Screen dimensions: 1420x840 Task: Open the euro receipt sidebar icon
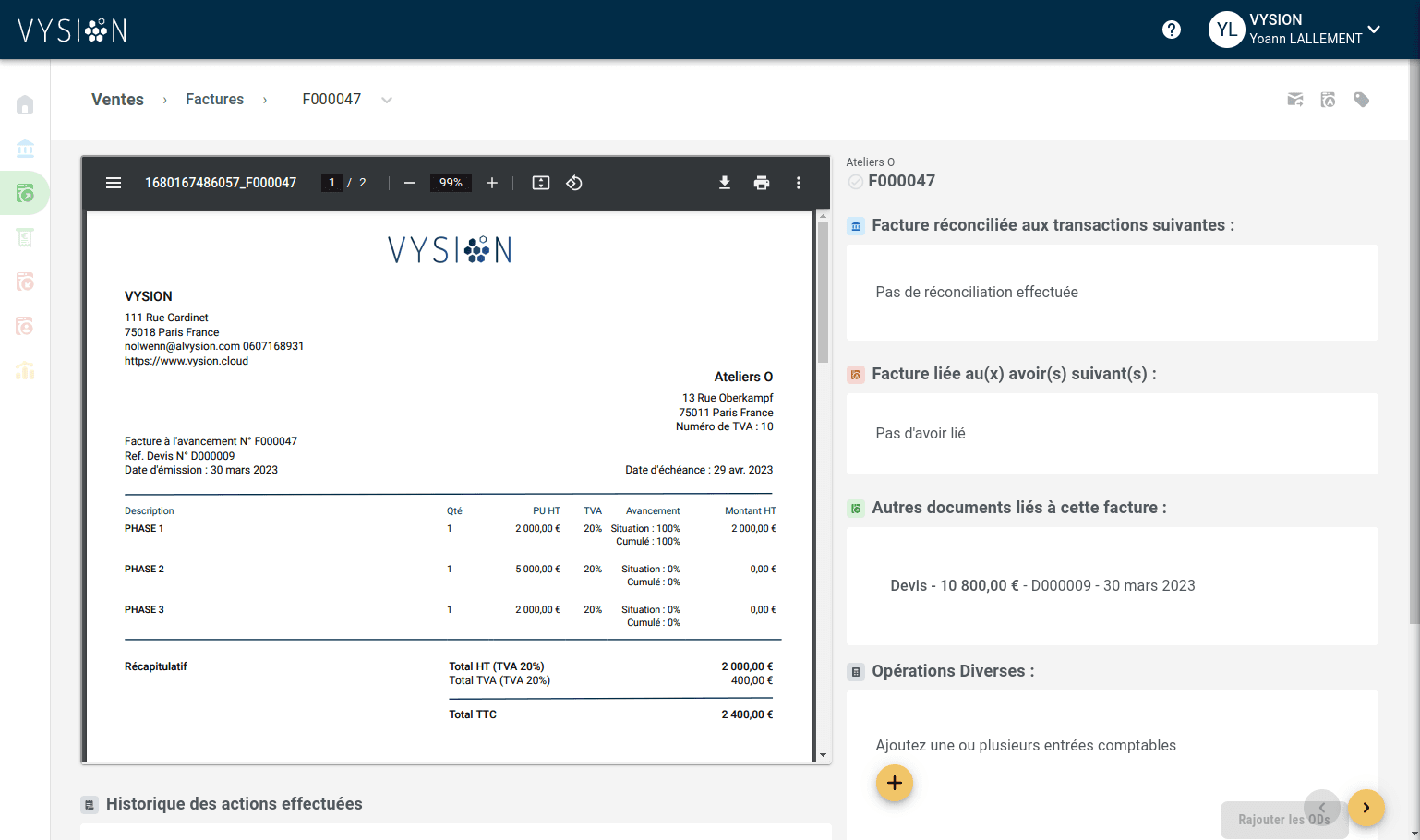click(25, 237)
